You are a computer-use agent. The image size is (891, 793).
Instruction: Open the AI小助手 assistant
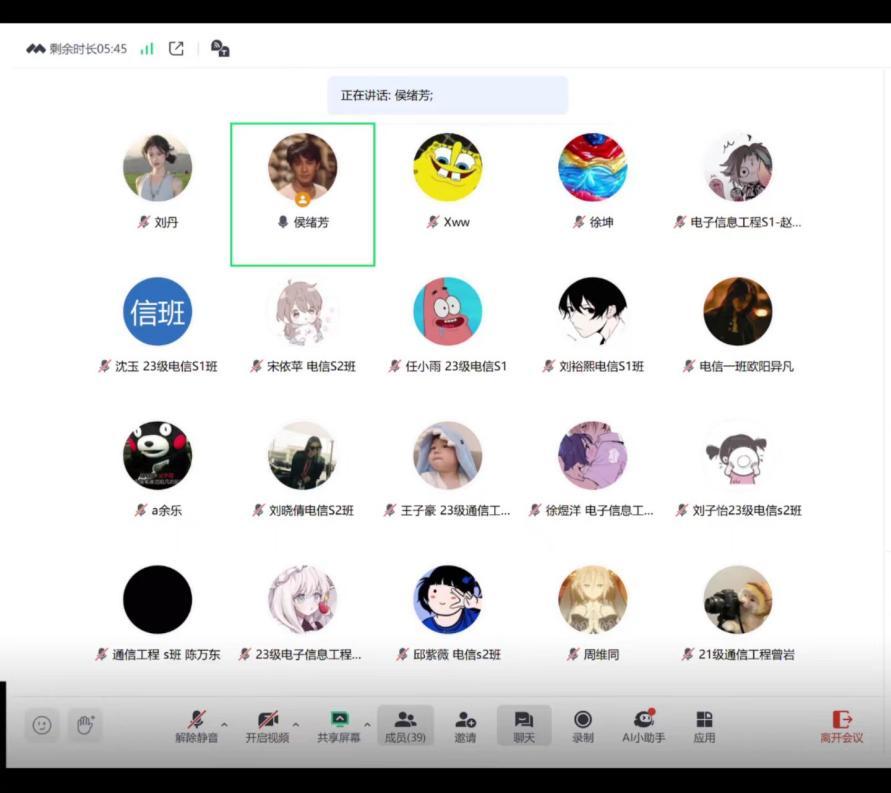pos(643,726)
